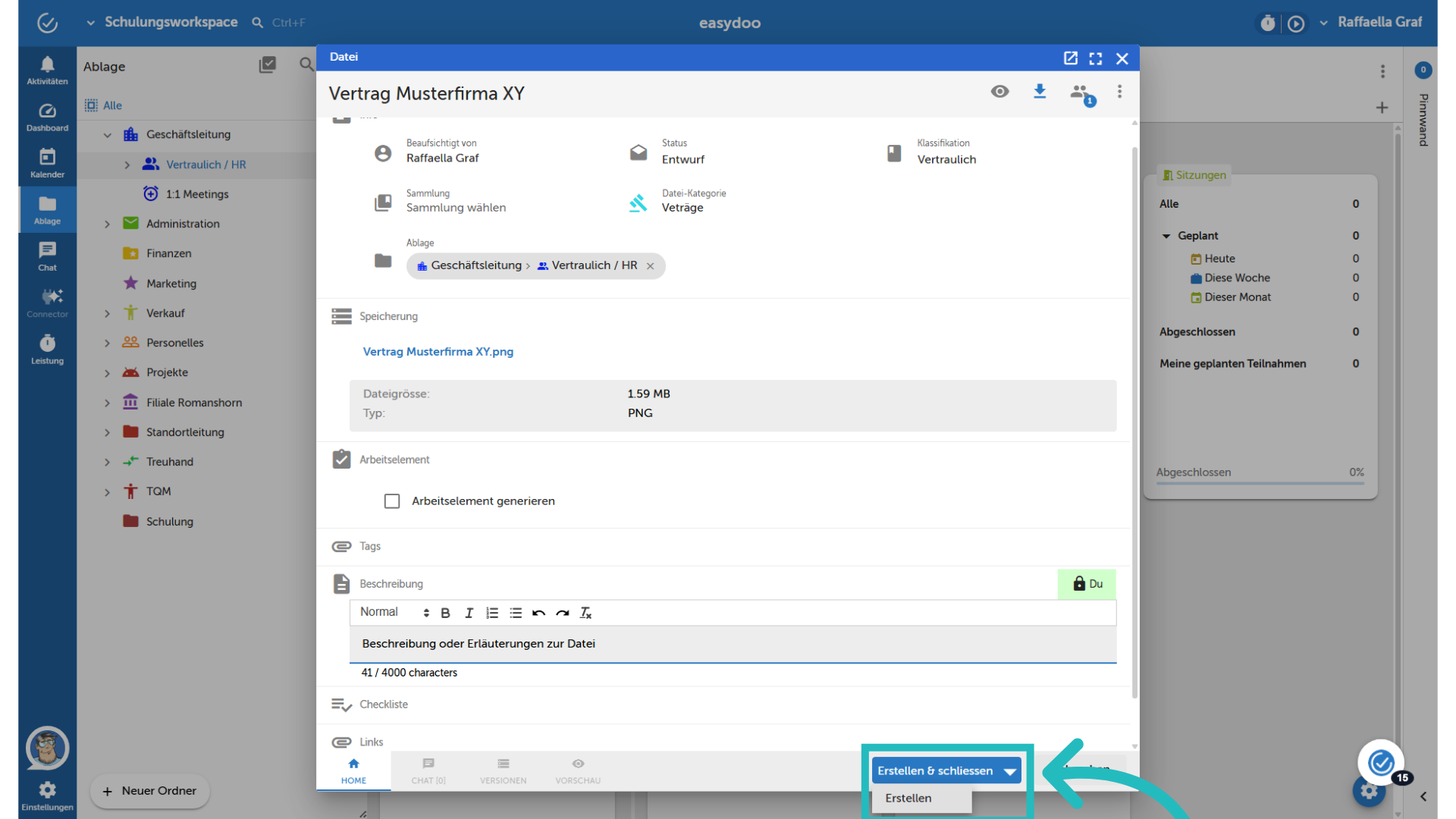This screenshot has width=1456, height=819.
Task: Click the italic formatting button
Action: [469, 613]
